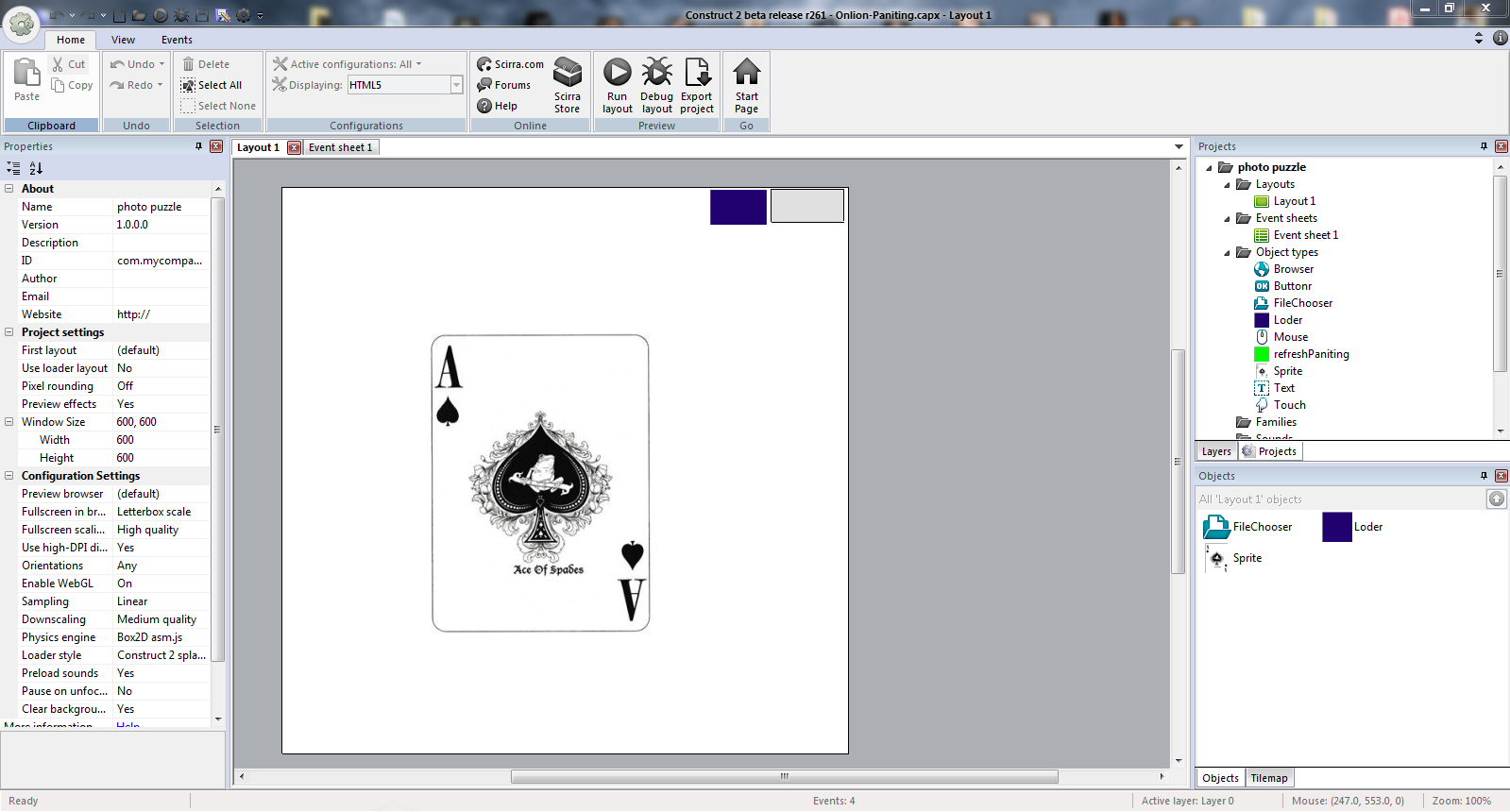This screenshot has height=812, width=1510.
Task: Click the Undo arrow icon
Action: pyautogui.click(x=117, y=64)
